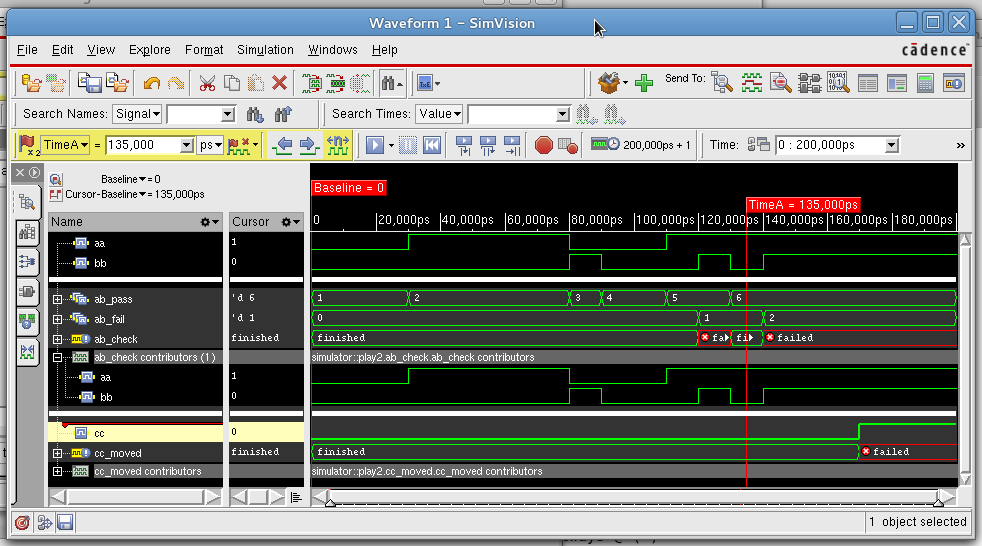Click the TimeA cursor selector button
Viewport: 982px width, 546px height.
coord(65,145)
